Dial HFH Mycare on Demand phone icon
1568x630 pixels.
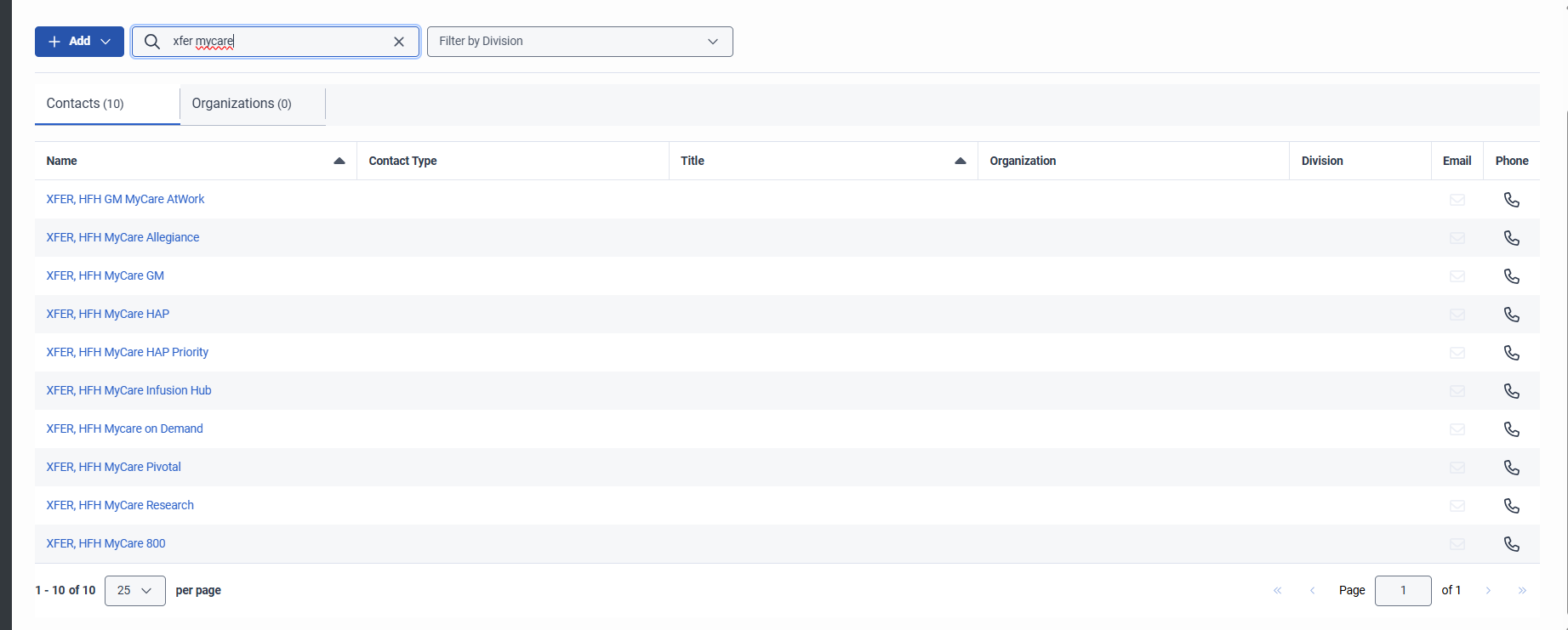[x=1511, y=429]
